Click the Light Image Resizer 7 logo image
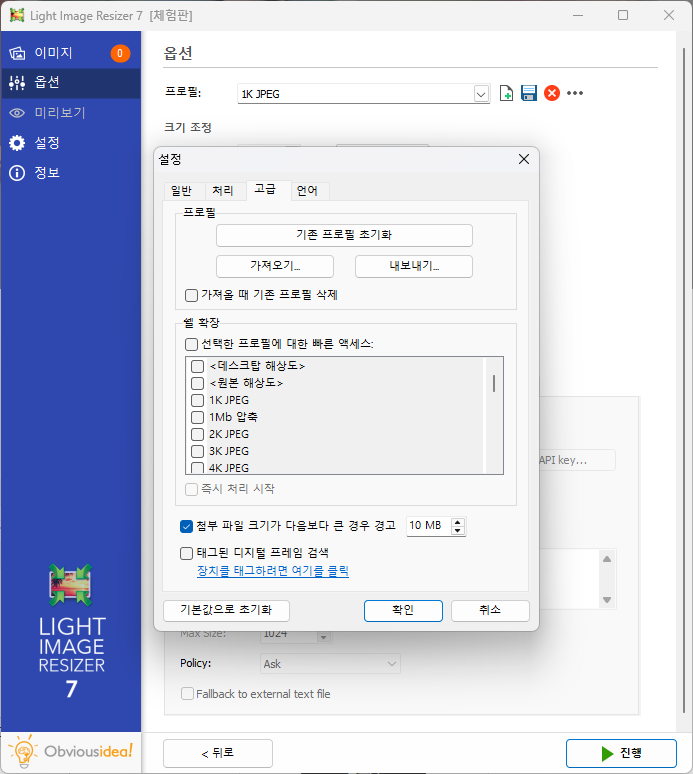This screenshot has height=774, width=693. (71, 585)
